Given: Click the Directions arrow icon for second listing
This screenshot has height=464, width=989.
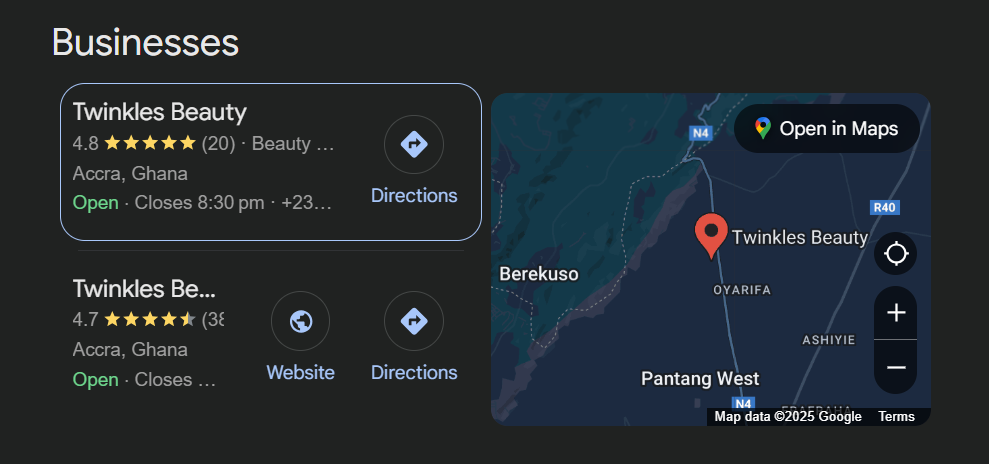Looking at the screenshot, I should click(413, 321).
